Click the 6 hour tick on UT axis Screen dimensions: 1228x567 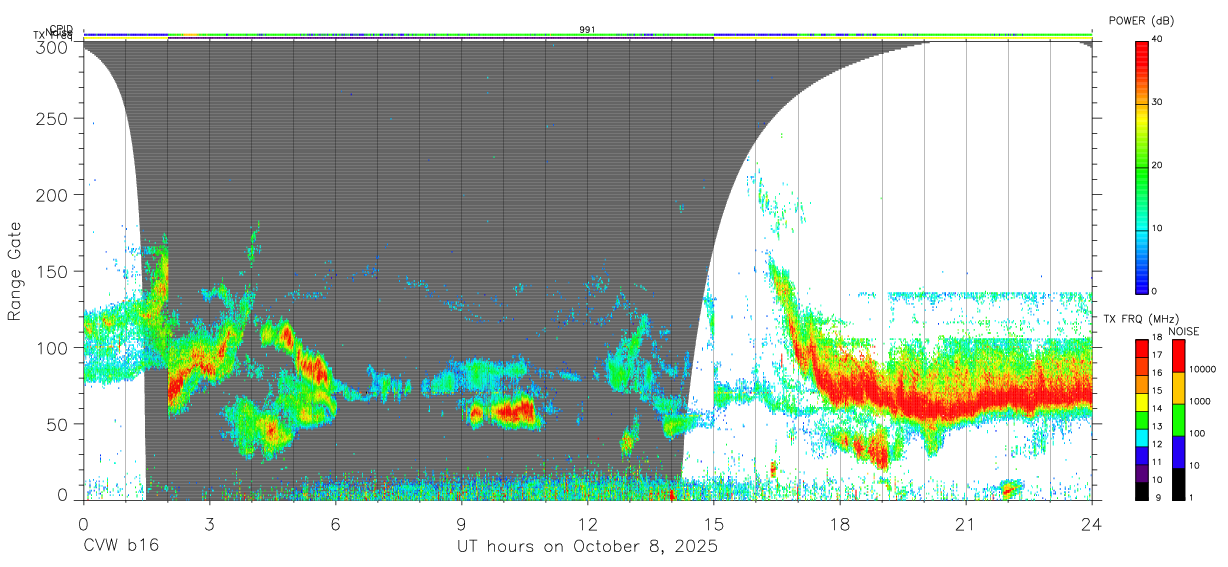pos(335,524)
